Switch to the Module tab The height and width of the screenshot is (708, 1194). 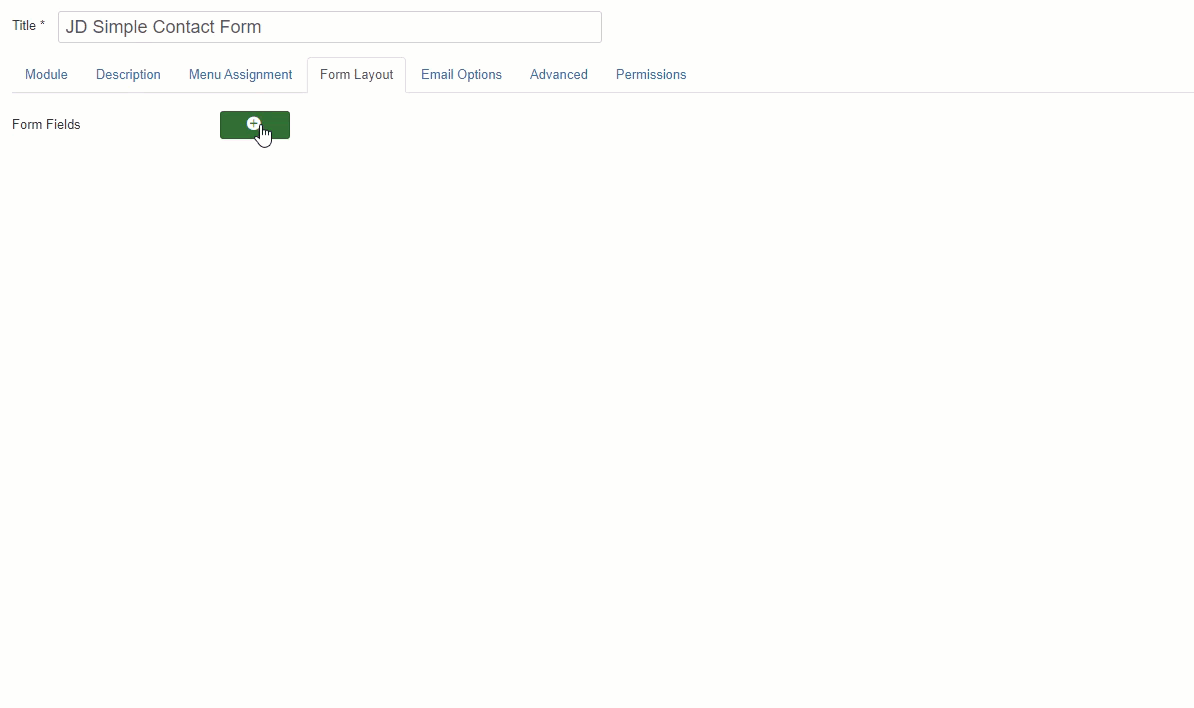coord(46,74)
